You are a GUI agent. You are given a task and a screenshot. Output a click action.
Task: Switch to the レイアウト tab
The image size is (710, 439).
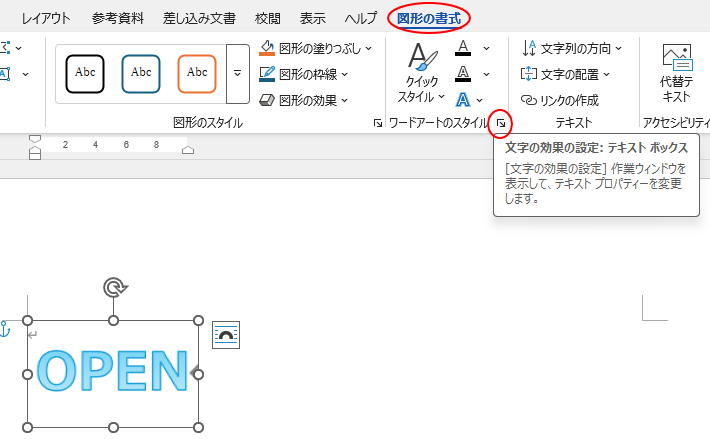[46, 19]
